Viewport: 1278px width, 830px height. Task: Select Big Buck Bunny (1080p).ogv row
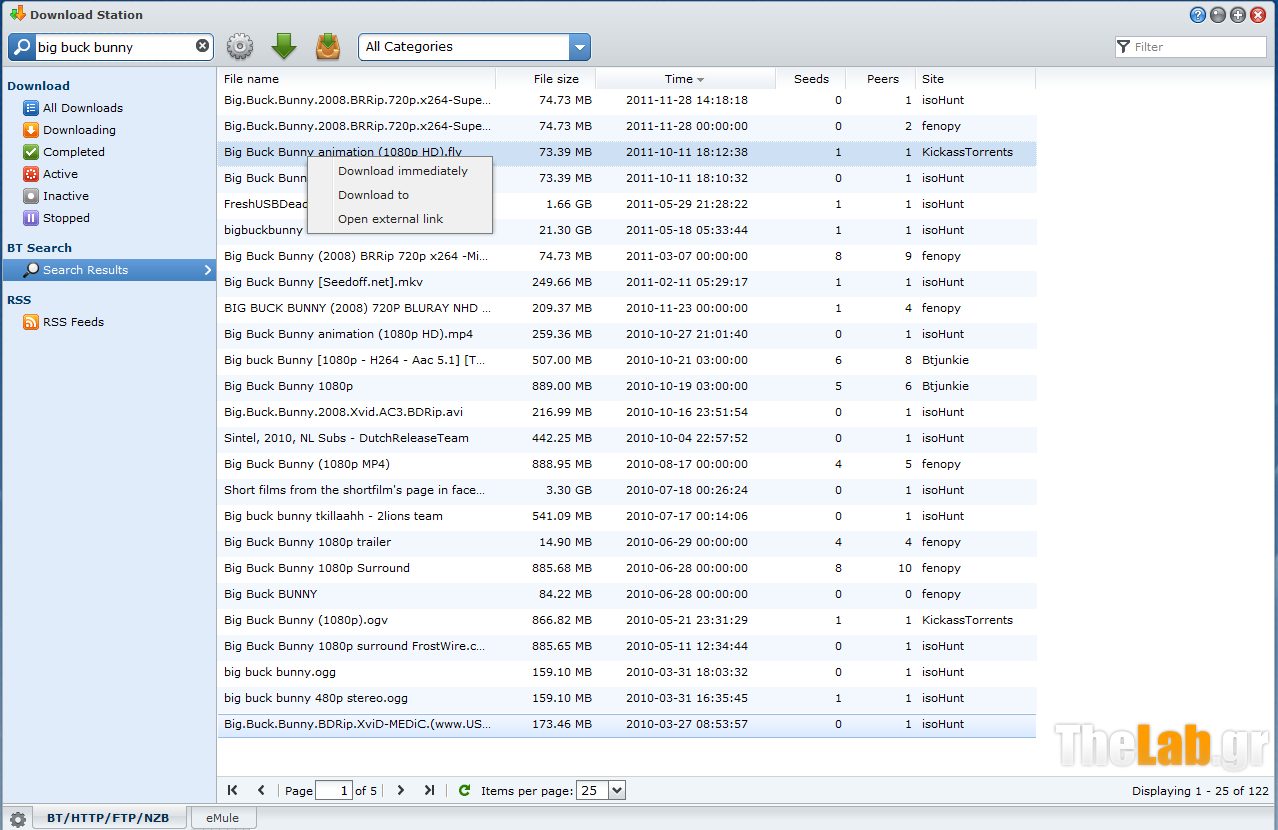(x=626, y=620)
